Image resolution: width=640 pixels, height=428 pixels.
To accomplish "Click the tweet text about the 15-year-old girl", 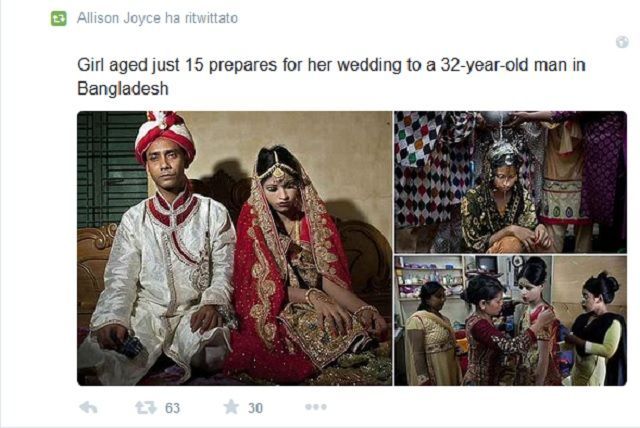I will 331,76.
